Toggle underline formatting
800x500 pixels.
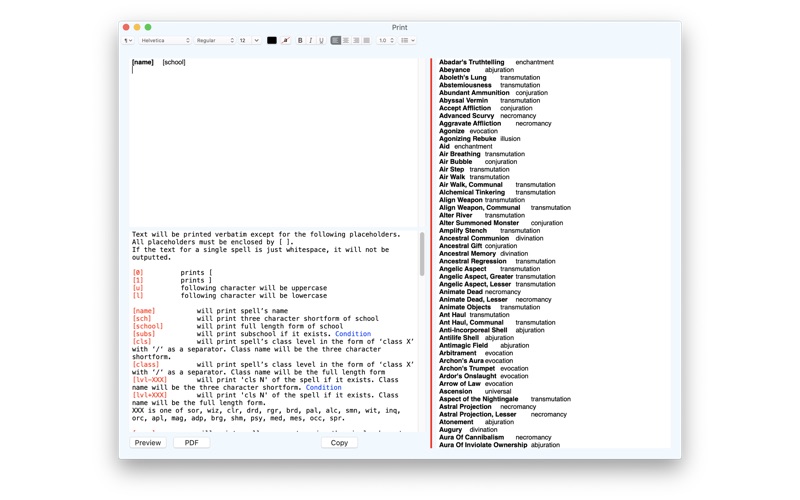(321, 40)
